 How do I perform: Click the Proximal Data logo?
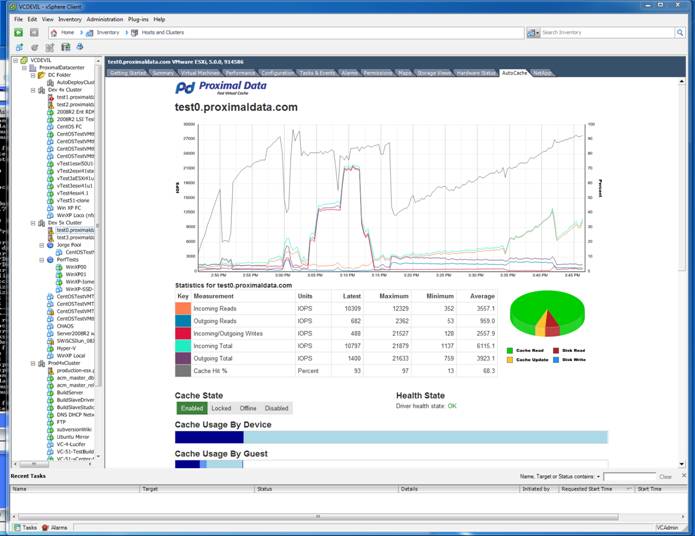[221, 87]
